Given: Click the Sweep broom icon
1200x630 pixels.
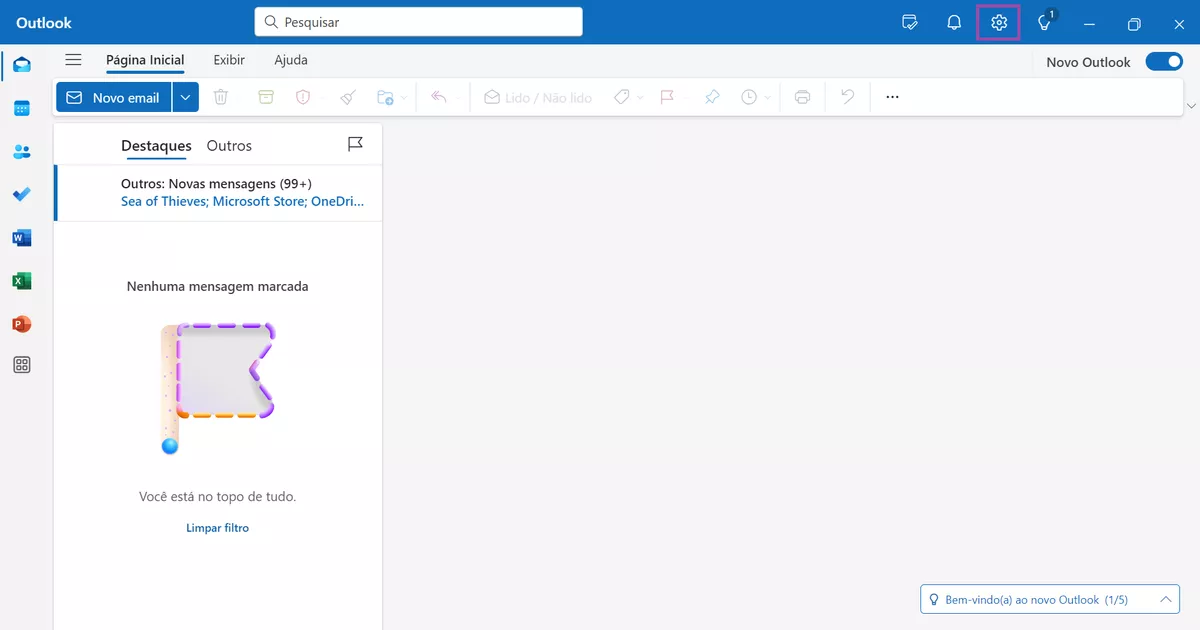Looking at the screenshot, I should pyautogui.click(x=347, y=96).
